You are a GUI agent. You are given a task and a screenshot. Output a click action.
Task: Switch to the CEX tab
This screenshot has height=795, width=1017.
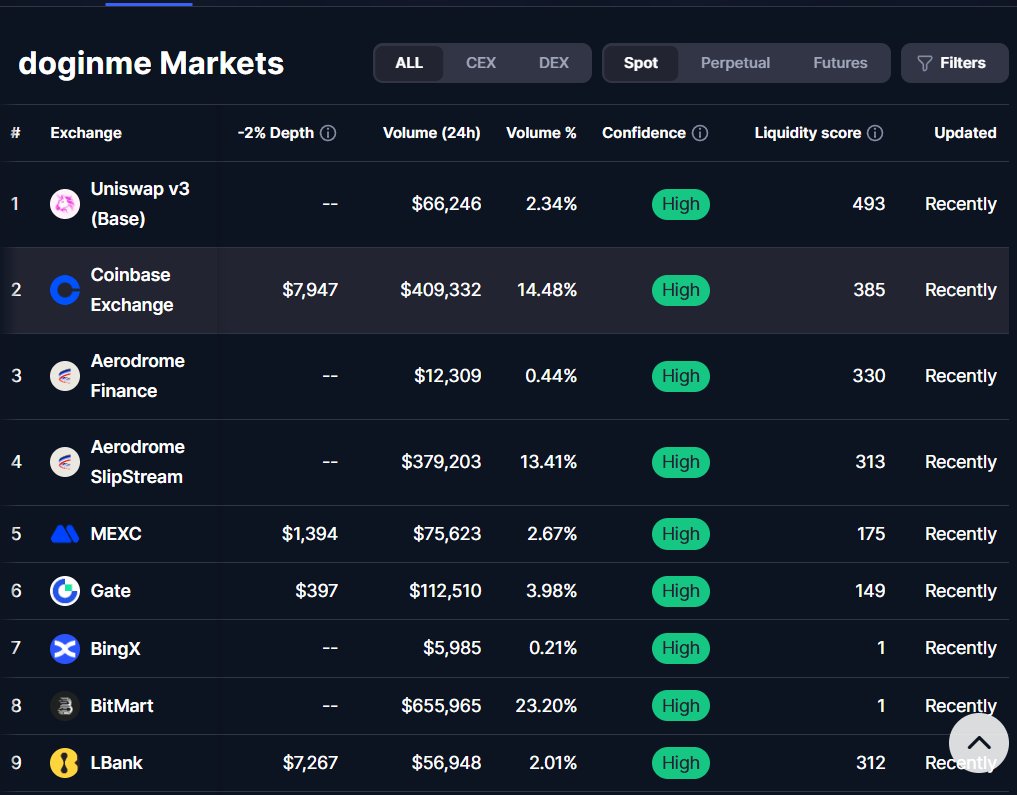click(481, 63)
